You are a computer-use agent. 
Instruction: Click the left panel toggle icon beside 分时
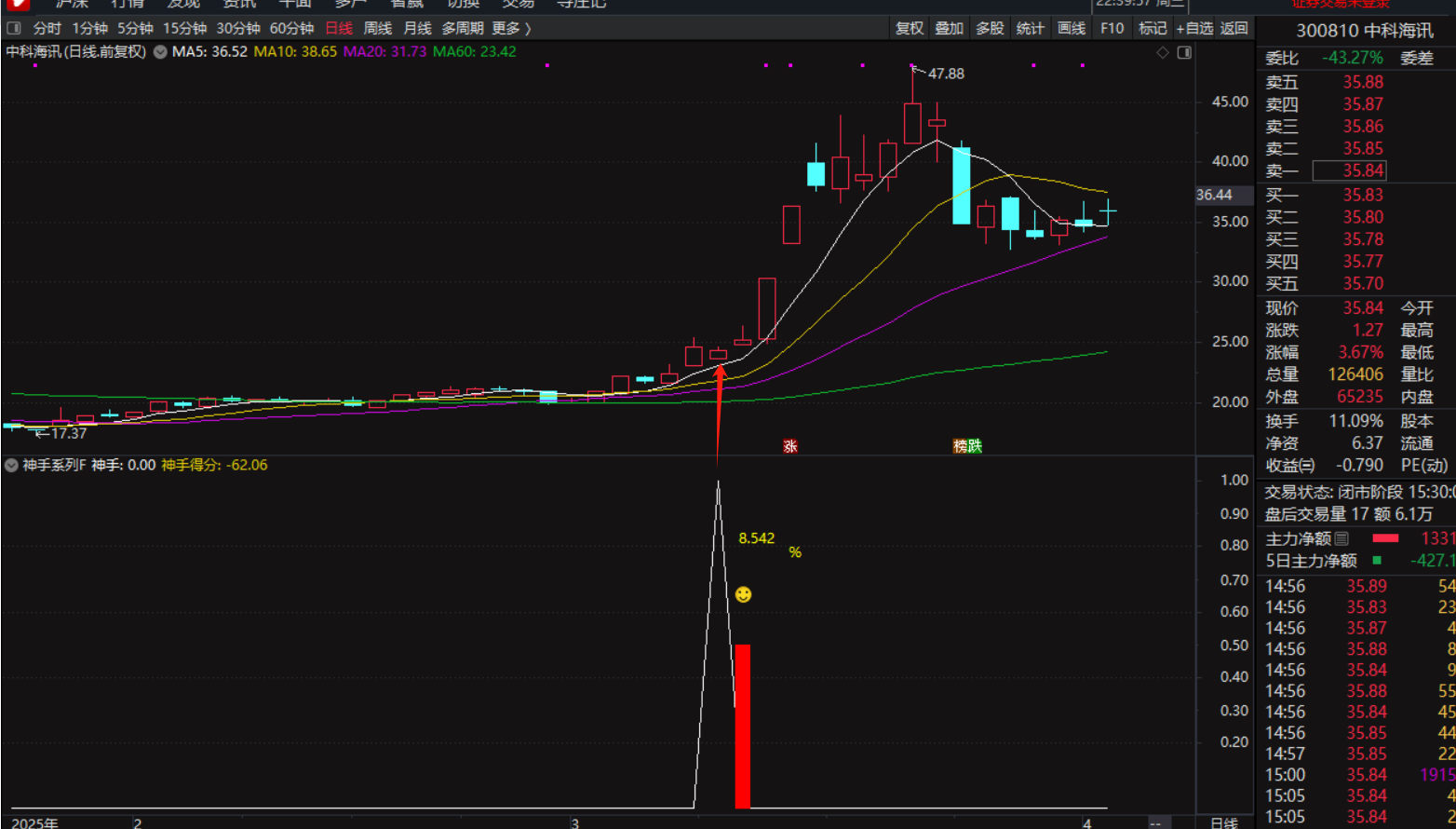(x=14, y=28)
